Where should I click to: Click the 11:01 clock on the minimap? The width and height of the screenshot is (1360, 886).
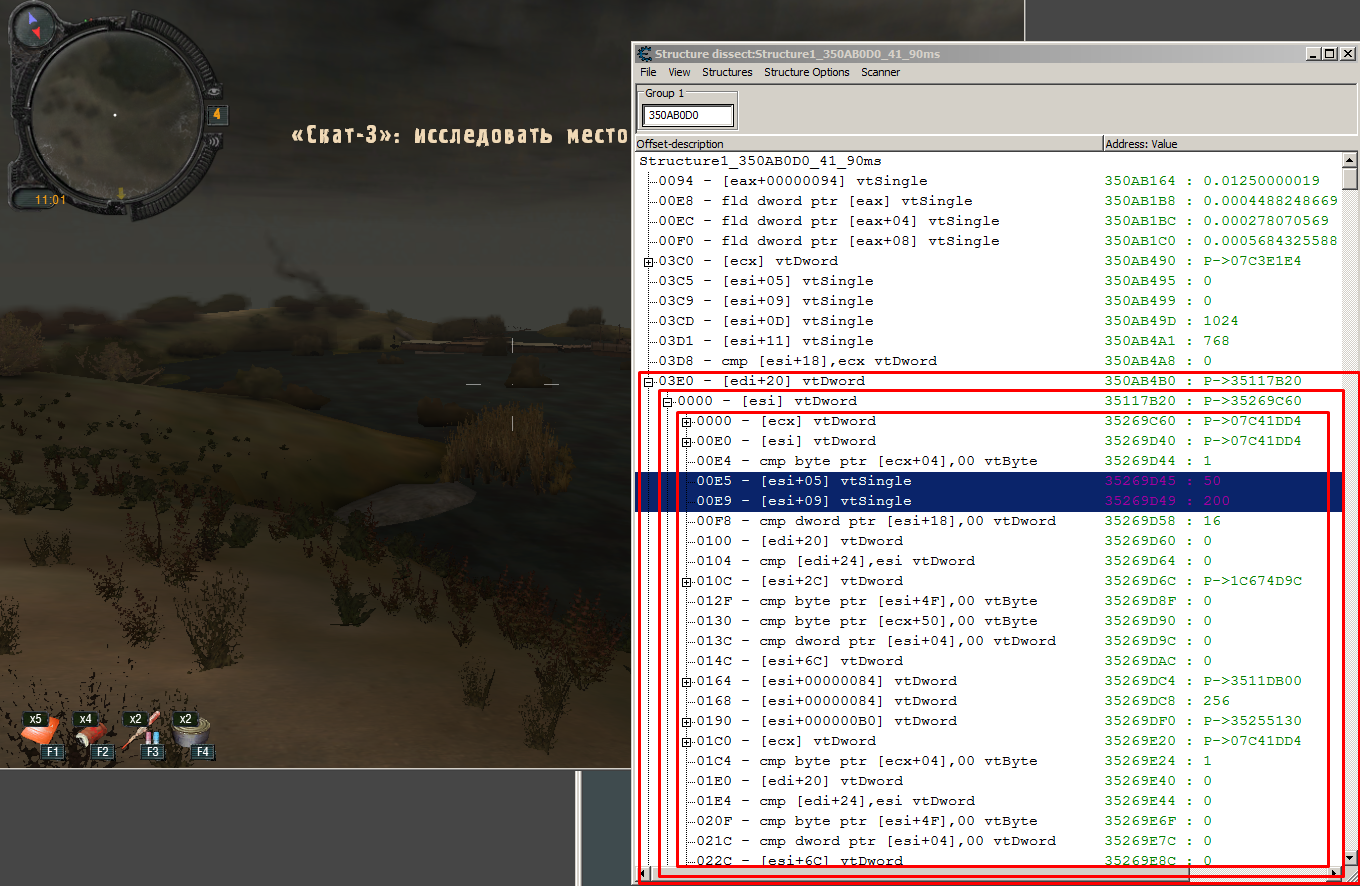50,200
